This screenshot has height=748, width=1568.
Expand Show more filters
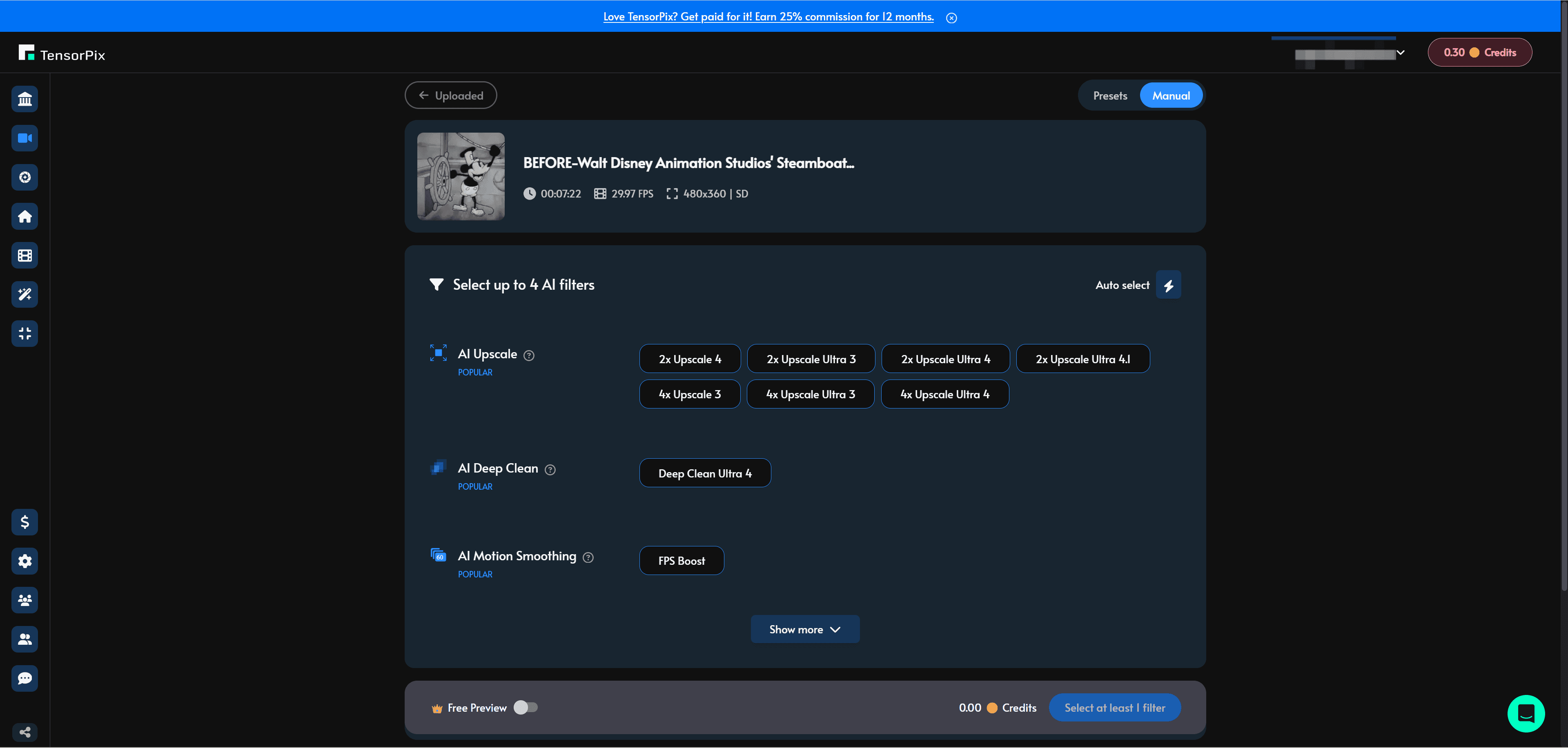(805, 629)
